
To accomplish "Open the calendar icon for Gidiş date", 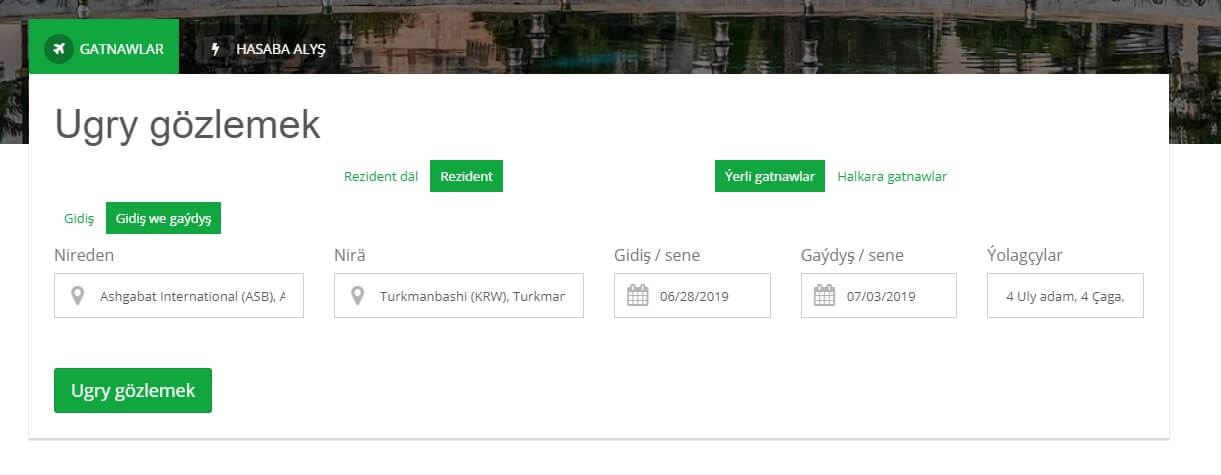I will (638, 296).
